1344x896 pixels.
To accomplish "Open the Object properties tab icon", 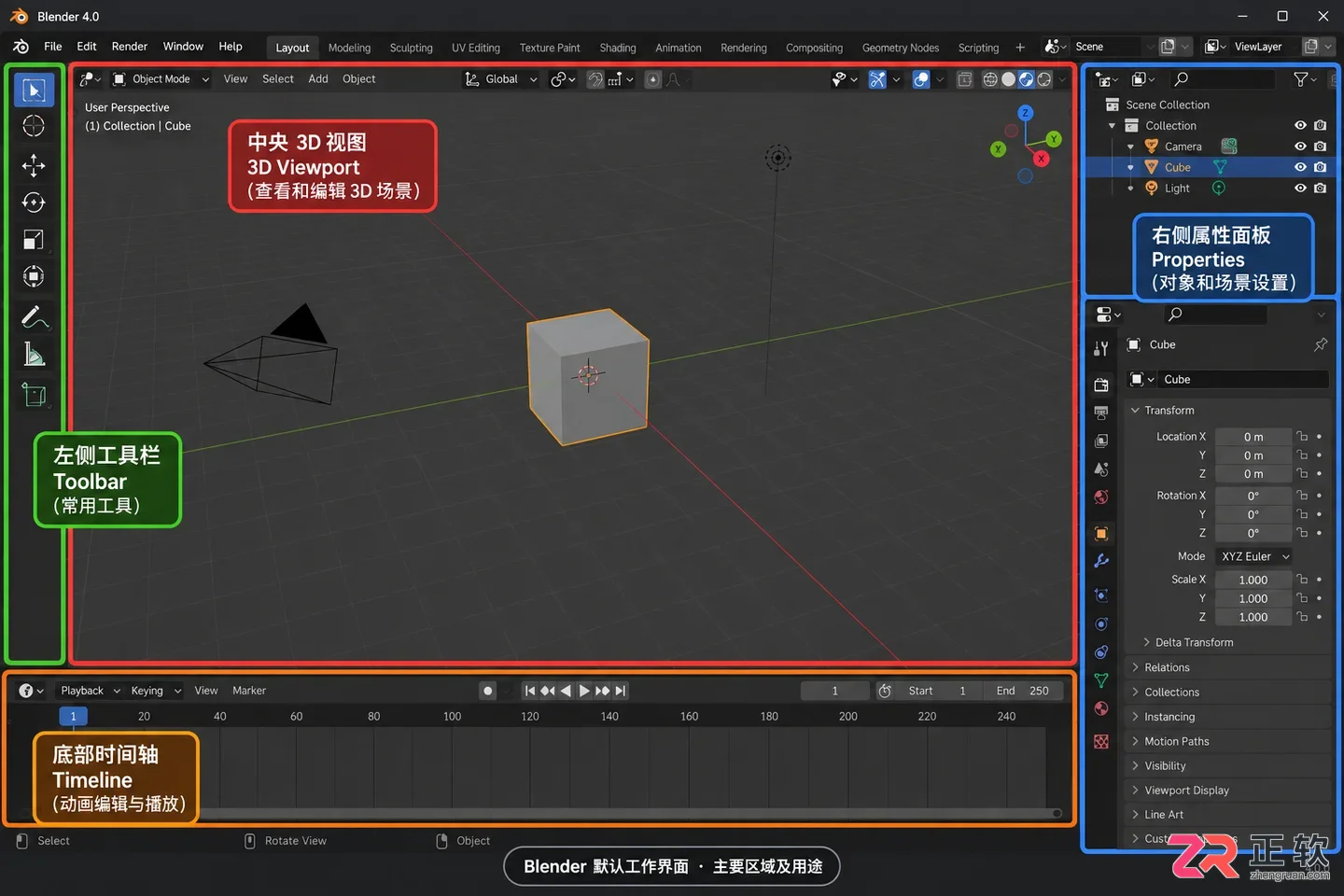I will point(1101,533).
